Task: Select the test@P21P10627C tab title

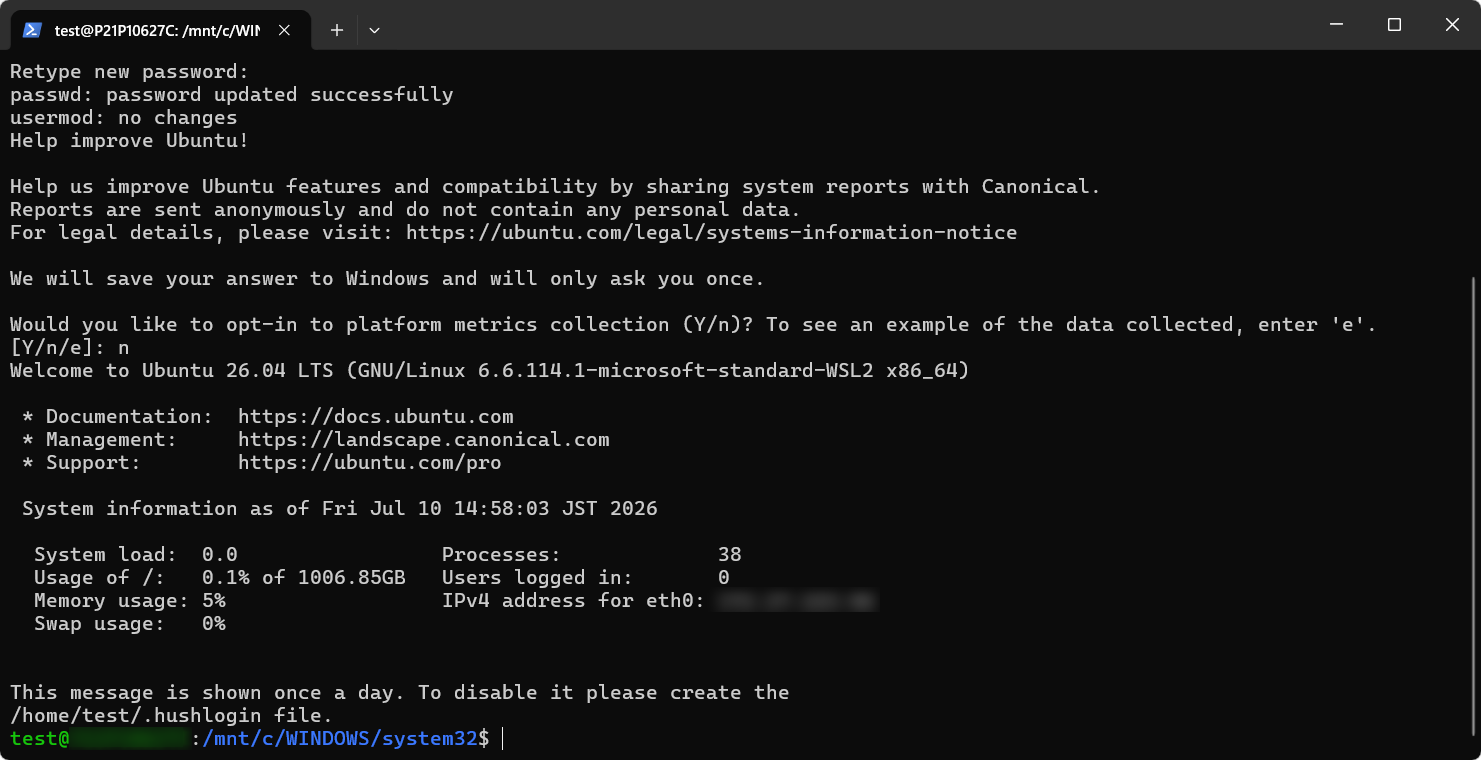Action: click(157, 30)
